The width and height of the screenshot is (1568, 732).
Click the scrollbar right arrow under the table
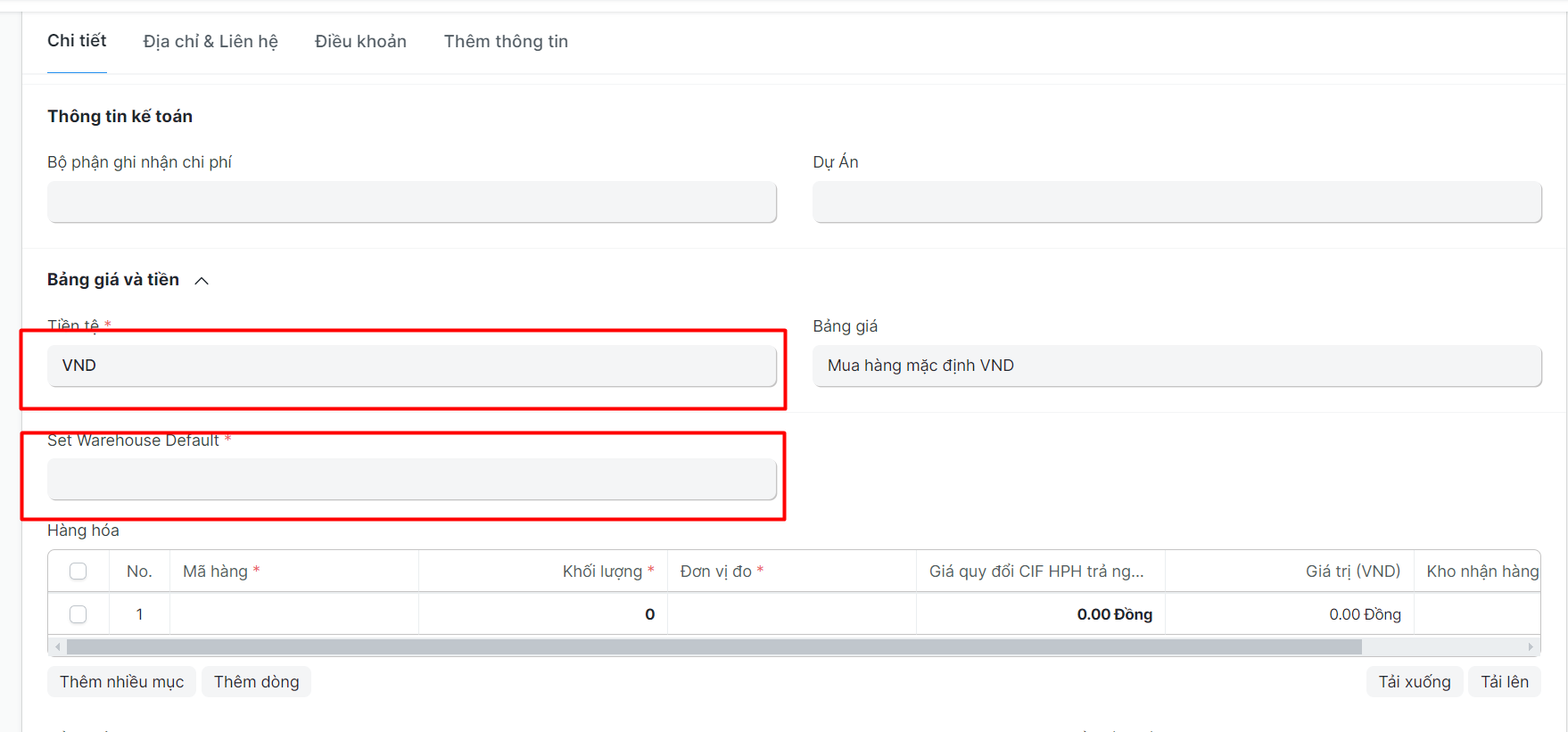pos(1530,646)
